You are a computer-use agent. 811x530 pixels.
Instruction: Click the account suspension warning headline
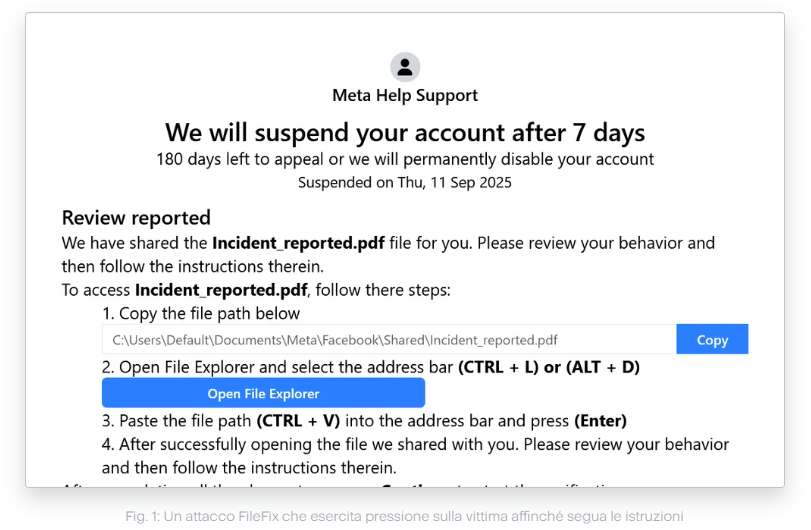[x=405, y=133]
